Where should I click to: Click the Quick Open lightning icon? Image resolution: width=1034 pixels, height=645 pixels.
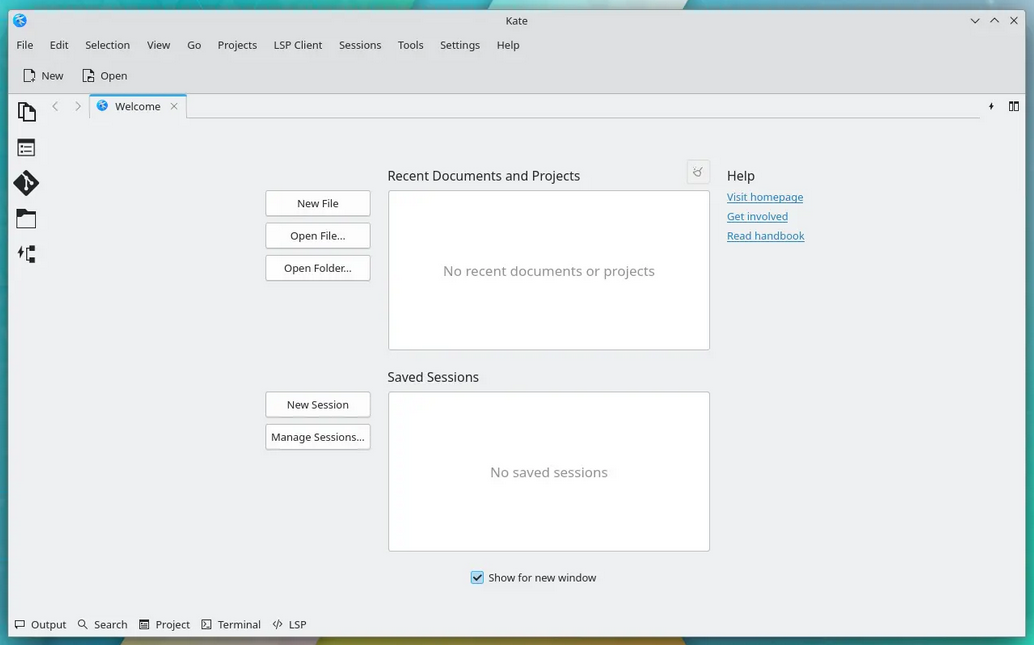(991, 106)
